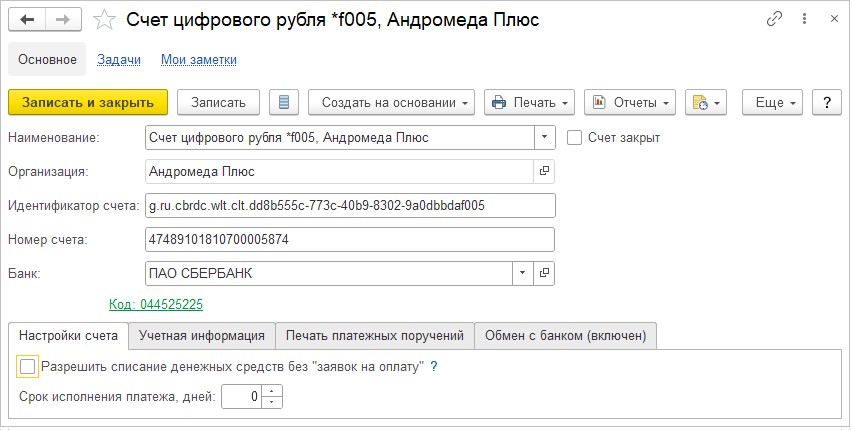Open the Организация field's open-form icon

(x=545, y=171)
